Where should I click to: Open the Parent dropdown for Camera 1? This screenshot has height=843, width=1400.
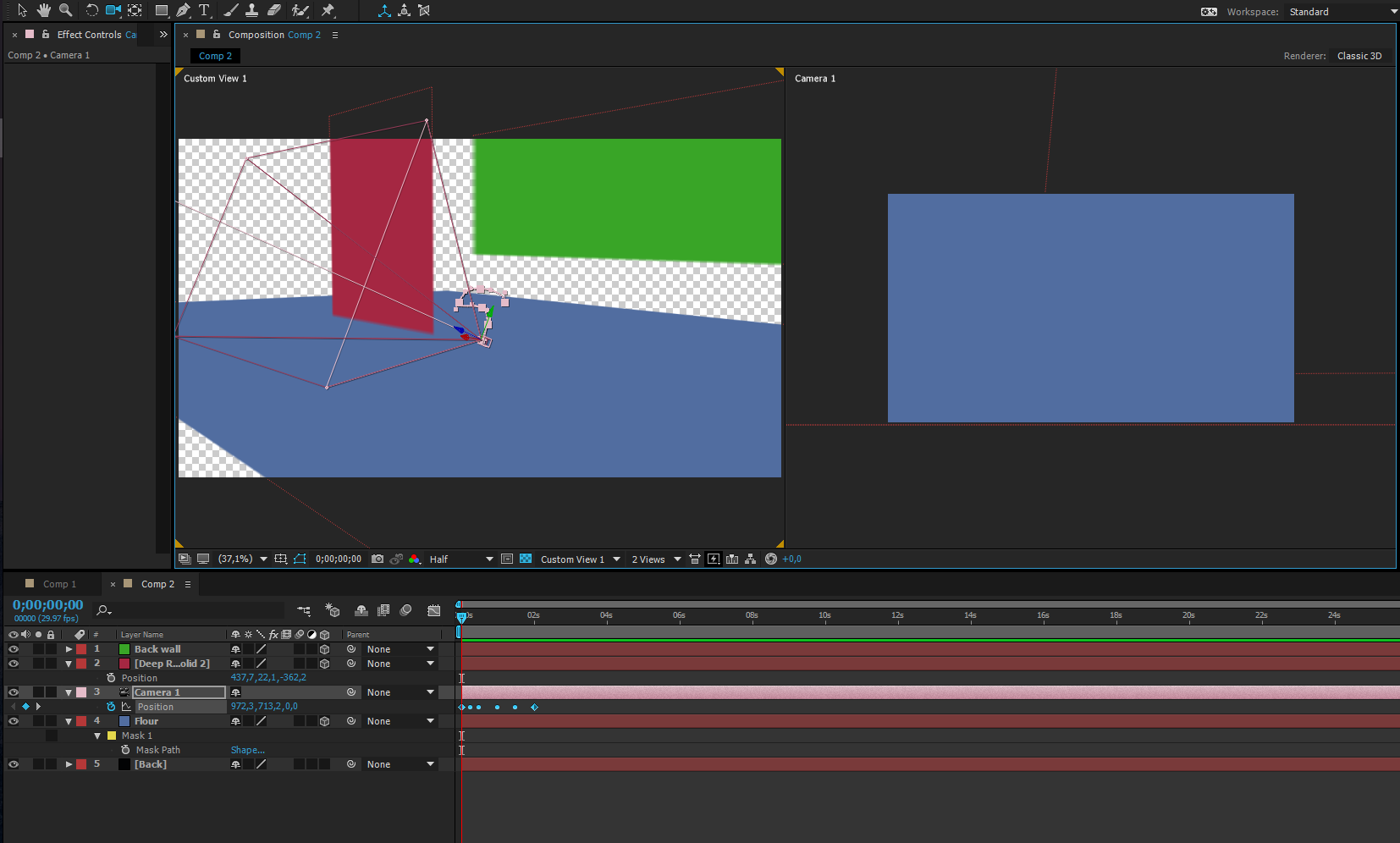pyautogui.click(x=400, y=692)
